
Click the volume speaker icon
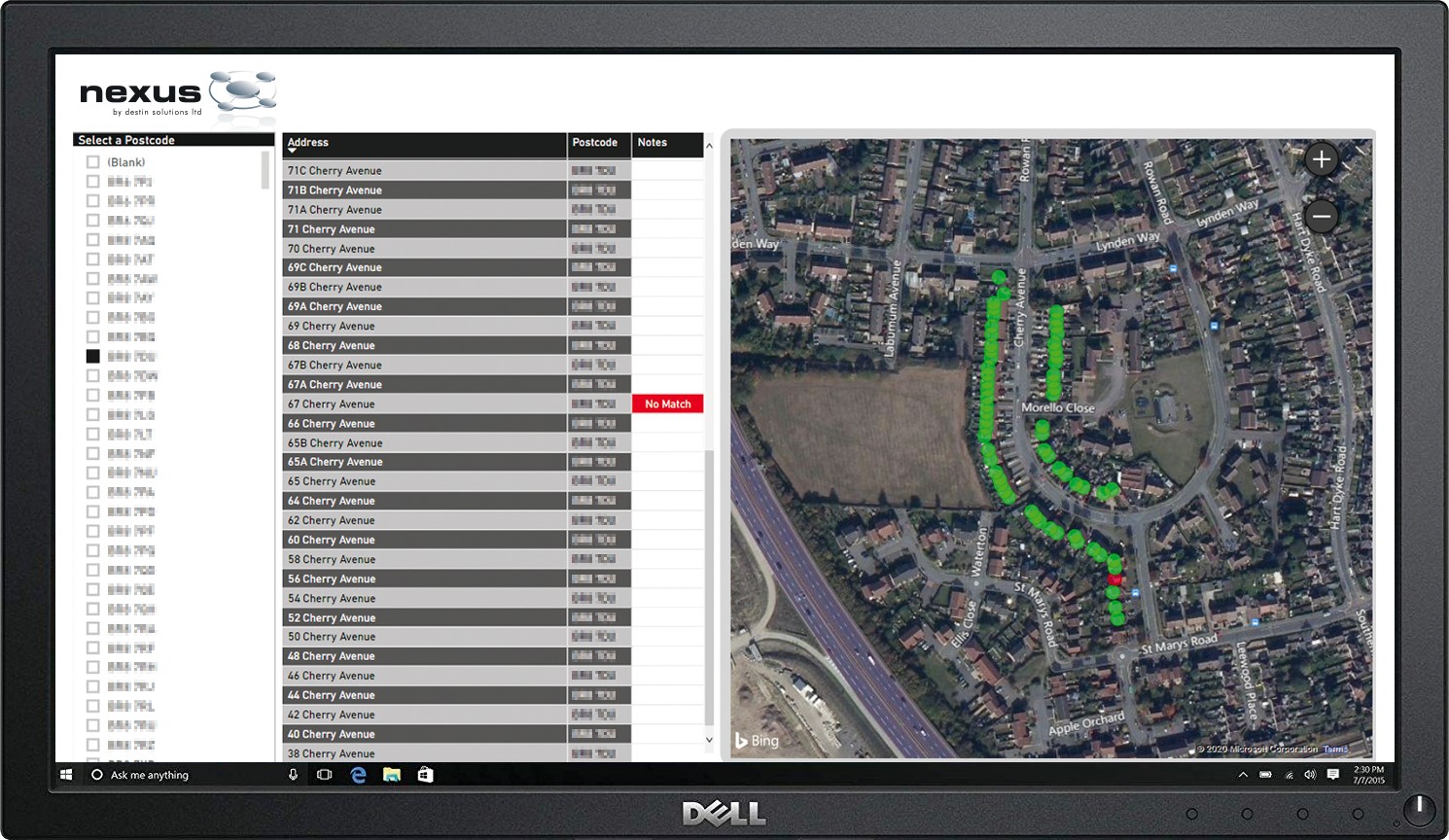click(1310, 775)
